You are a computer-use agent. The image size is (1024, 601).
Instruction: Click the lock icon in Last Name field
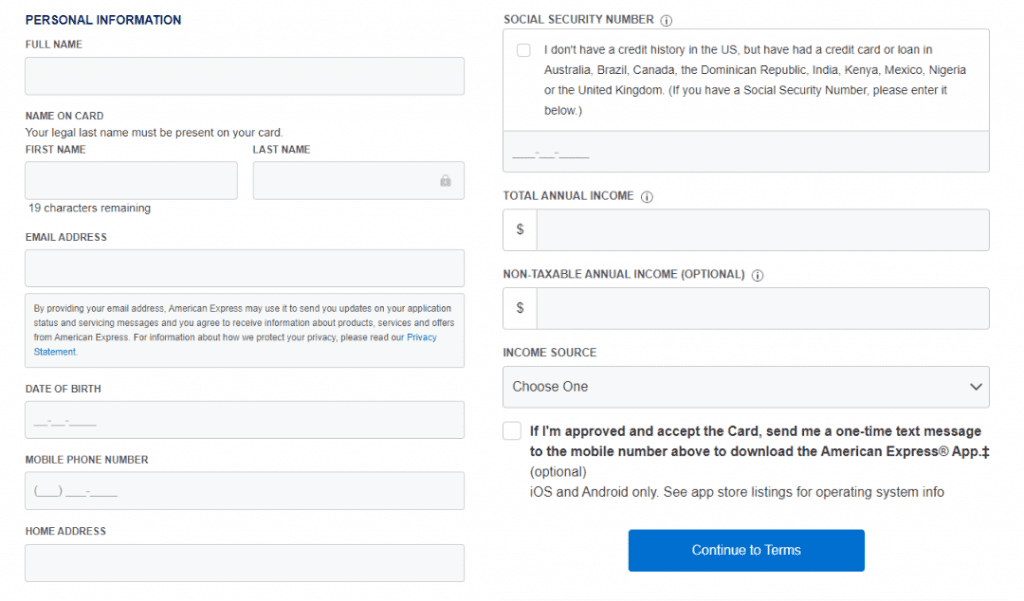click(447, 180)
